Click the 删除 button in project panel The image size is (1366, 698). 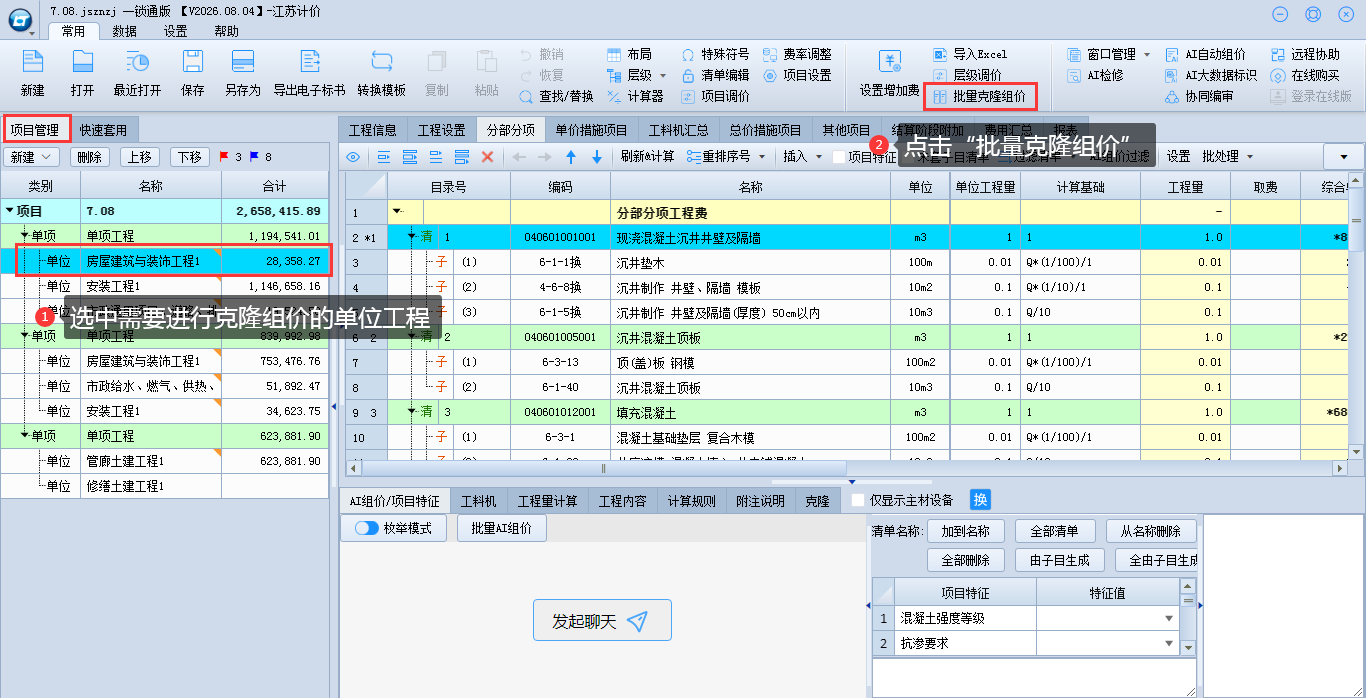(90, 157)
